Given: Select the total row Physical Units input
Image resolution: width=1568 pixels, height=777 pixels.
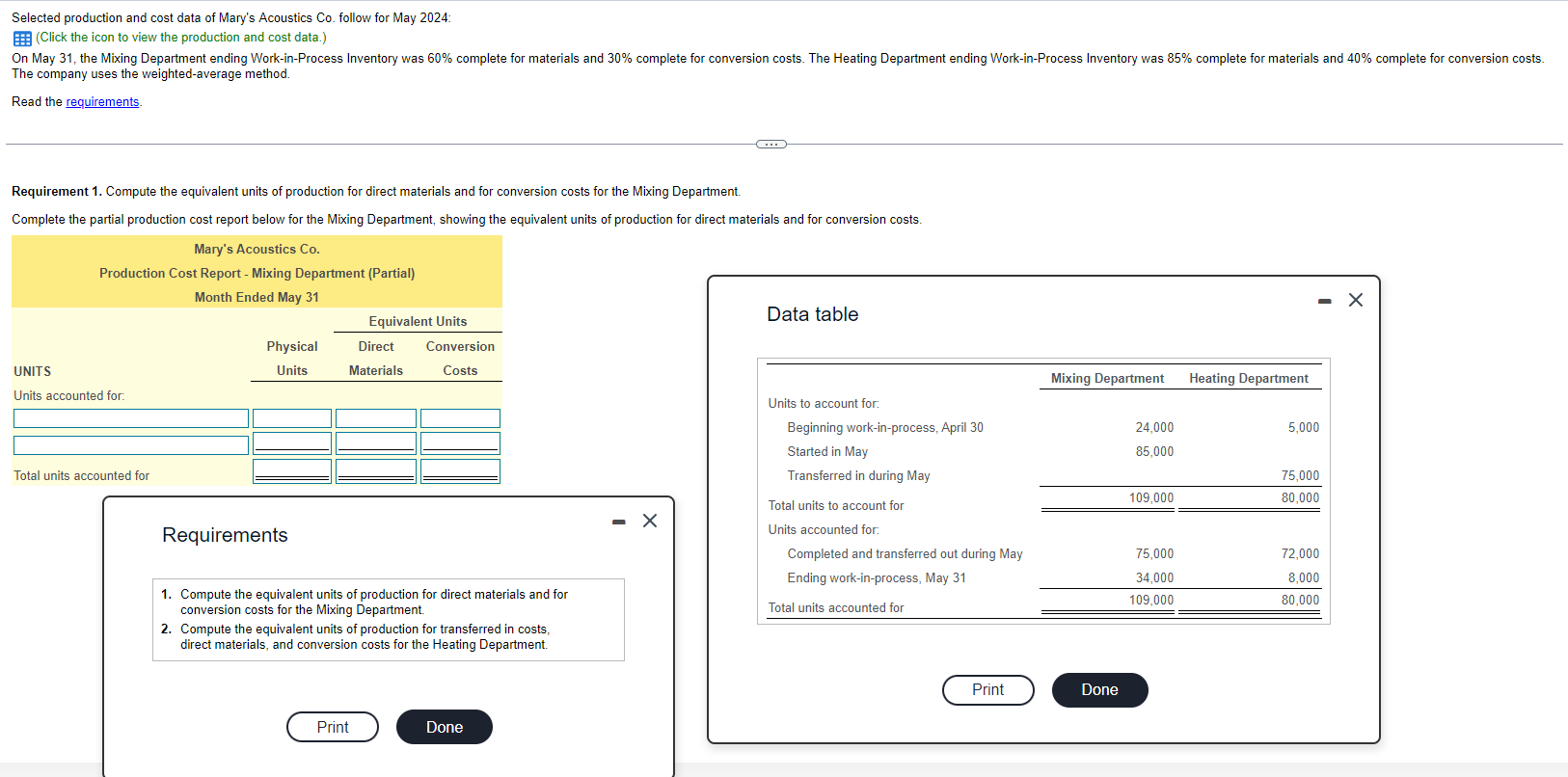Looking at the screenshot, I should coord(292,471).
